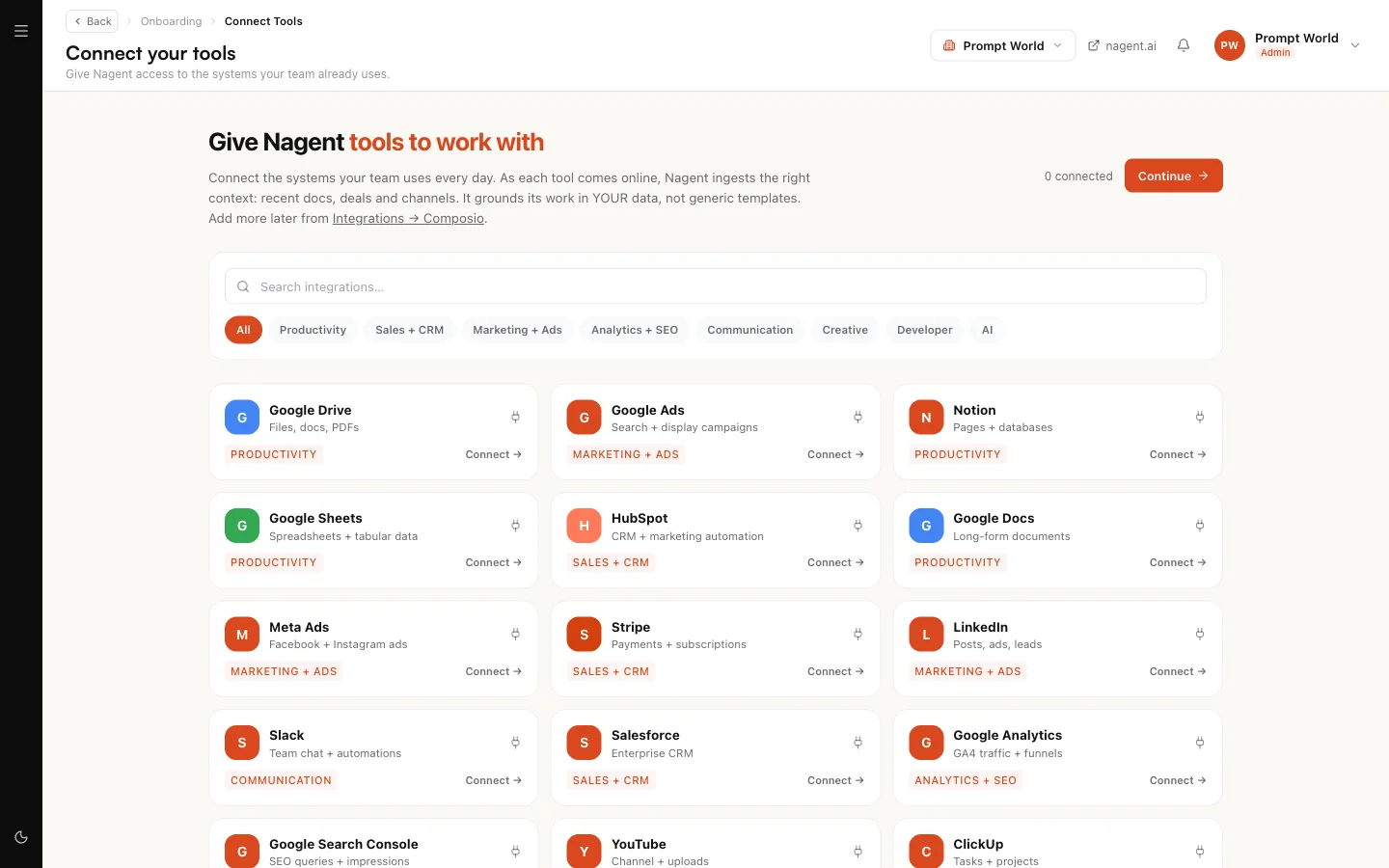This screenshot has width=1389, height=868.
Task: Filter by Analytics + SEO category
Action: coord(635,330)
